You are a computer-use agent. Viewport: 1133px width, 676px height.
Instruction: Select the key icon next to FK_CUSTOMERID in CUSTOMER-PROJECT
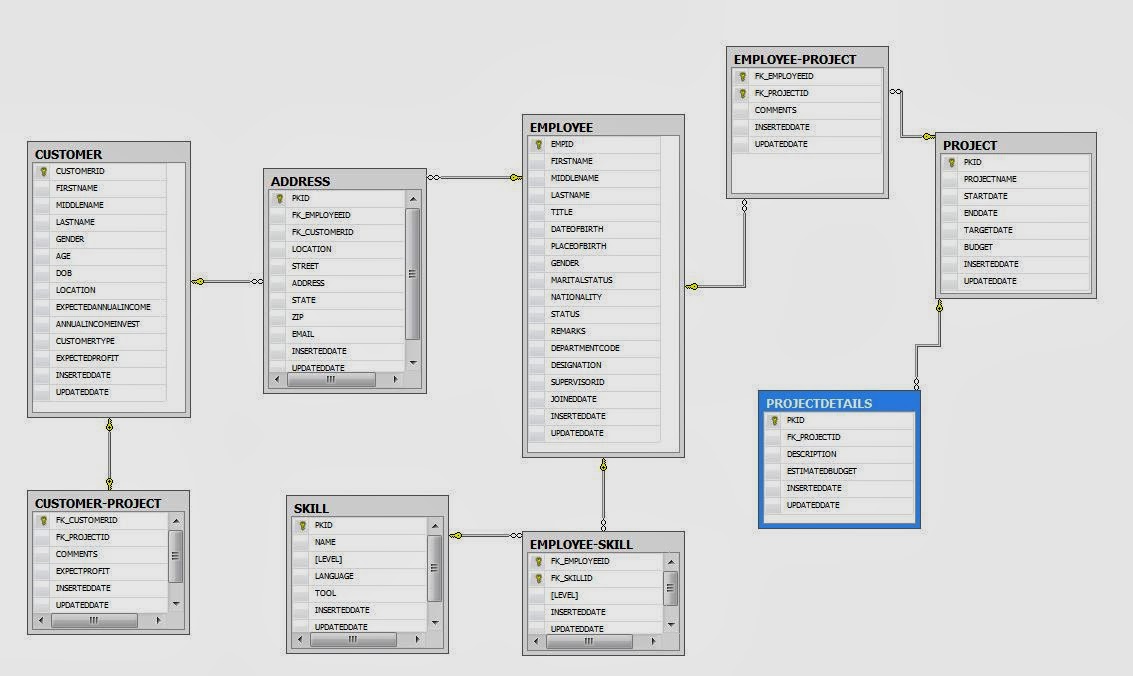pos(42,520)
